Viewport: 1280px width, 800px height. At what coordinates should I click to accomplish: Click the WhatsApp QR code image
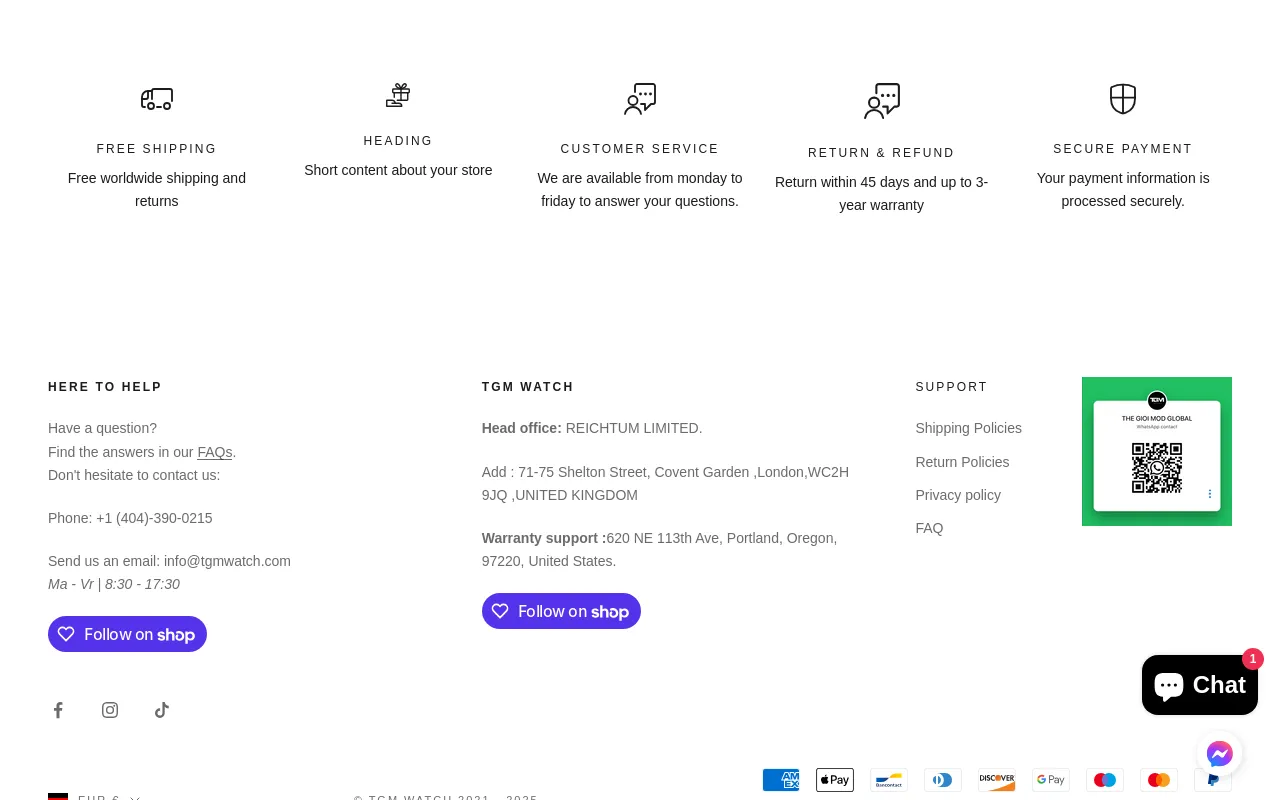pos(1157,452)
